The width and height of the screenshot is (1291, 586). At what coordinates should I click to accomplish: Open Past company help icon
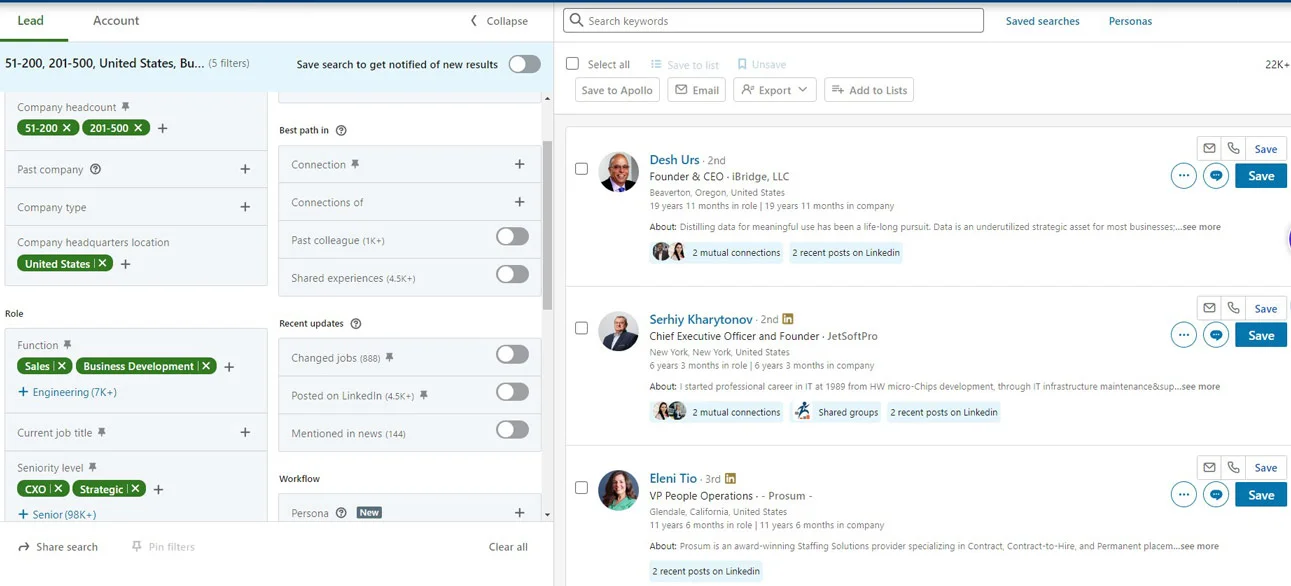(x=96, y=169)
